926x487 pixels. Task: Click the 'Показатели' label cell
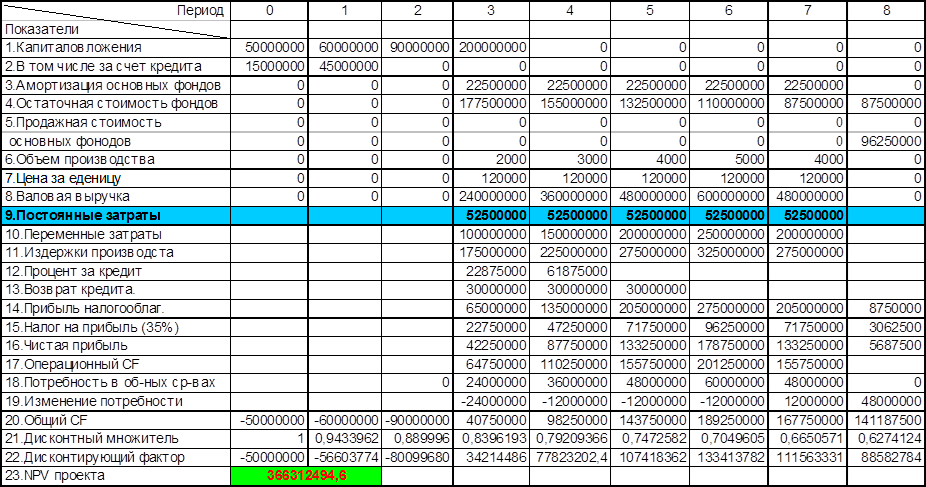point(41,29)
